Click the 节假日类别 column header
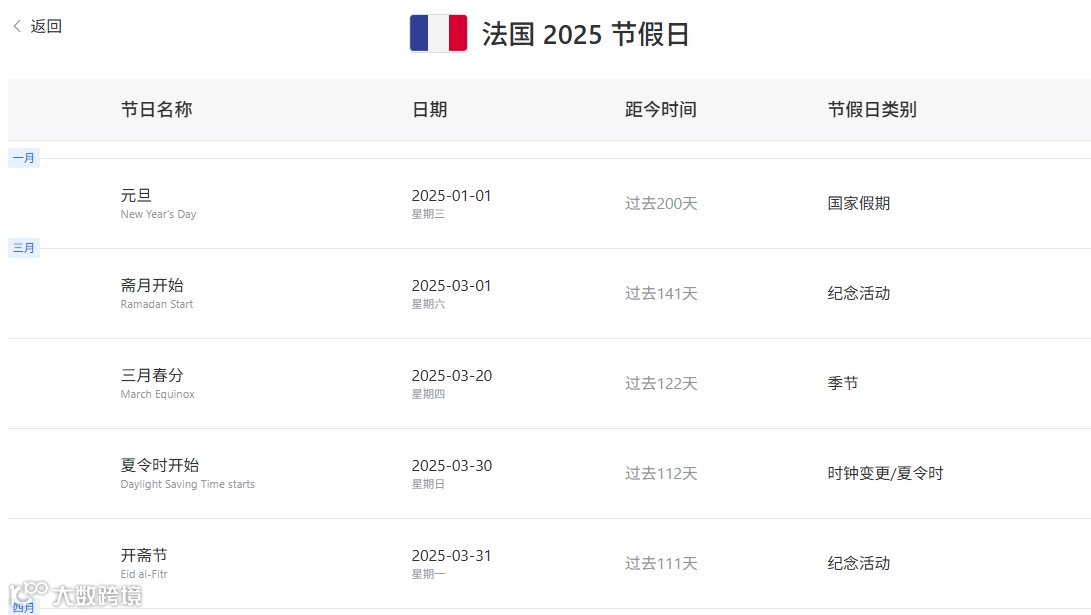 [872, 109]
